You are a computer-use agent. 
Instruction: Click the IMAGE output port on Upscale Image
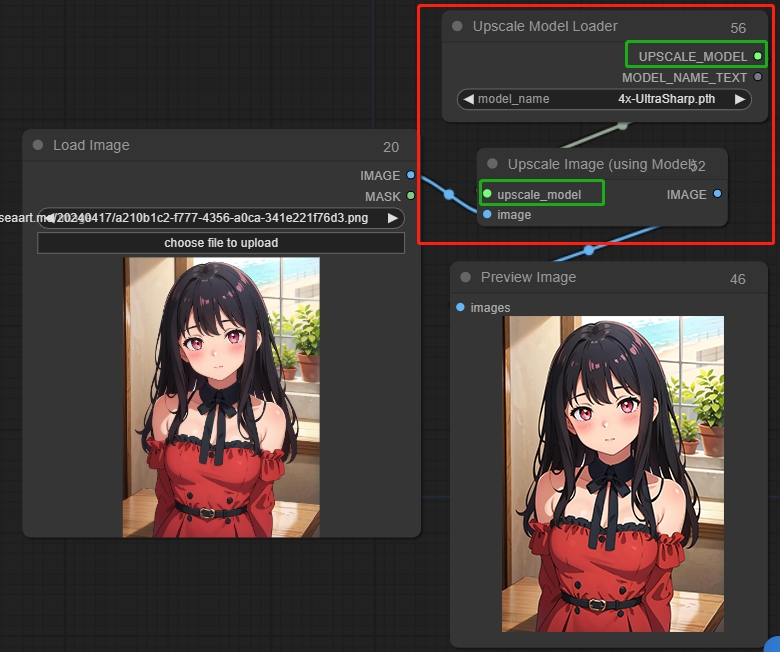coord(718,194)
